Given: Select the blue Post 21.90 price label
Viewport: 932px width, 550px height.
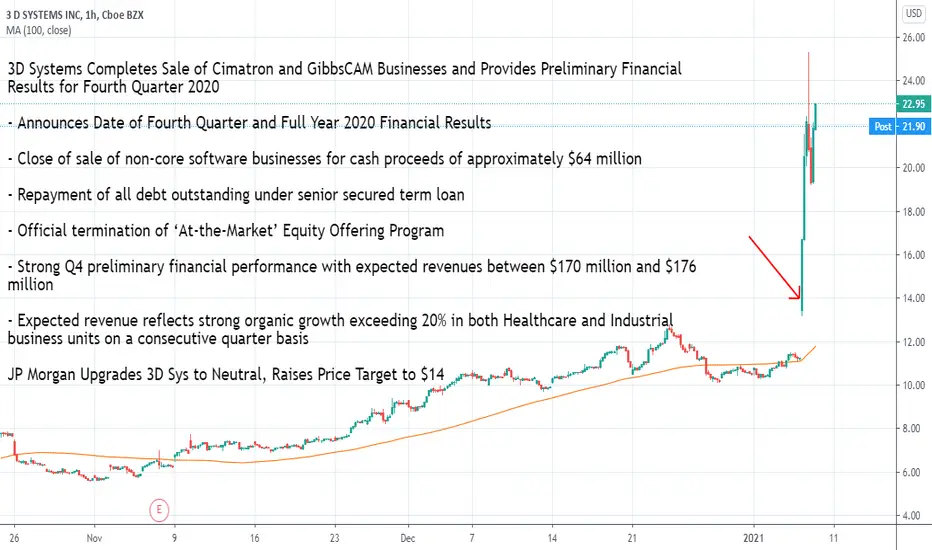Looking at the screenshot, I should click(900, 126).
